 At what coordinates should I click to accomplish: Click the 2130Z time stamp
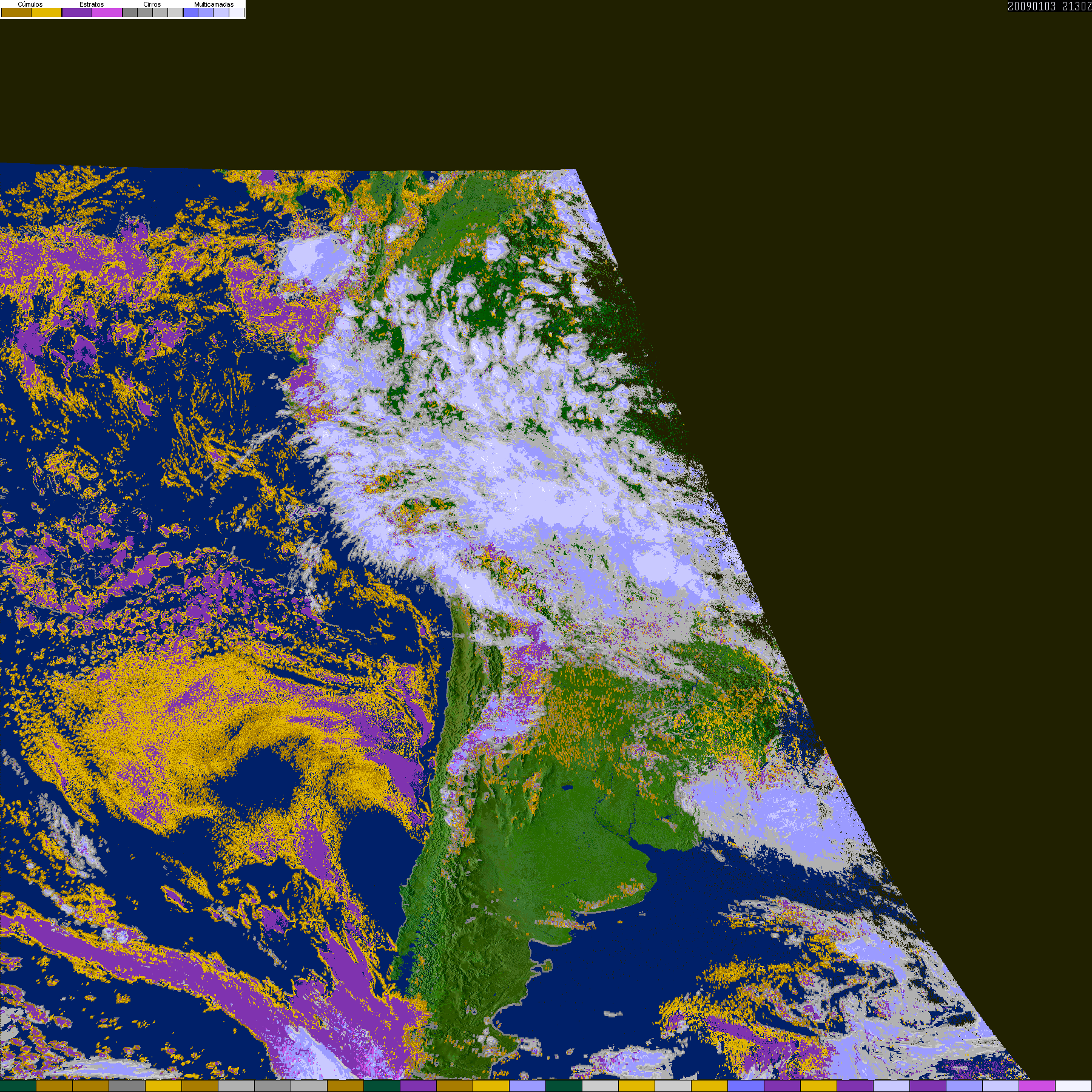(1077, 6)
